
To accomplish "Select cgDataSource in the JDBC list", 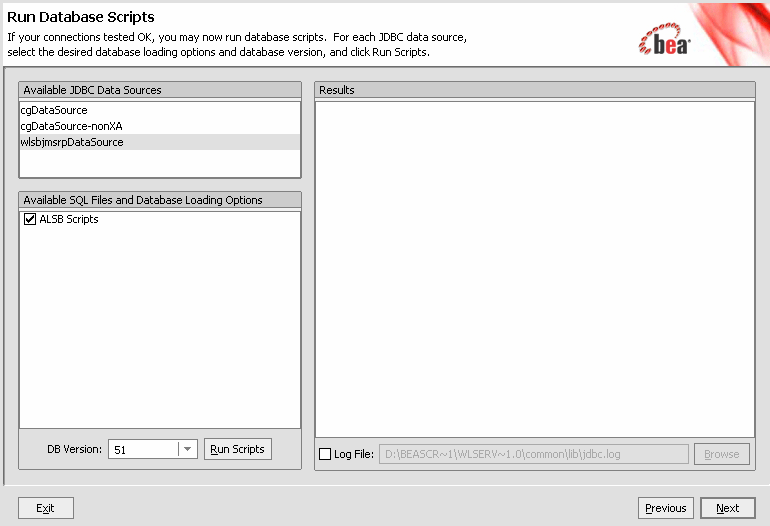I will point(160,110).
